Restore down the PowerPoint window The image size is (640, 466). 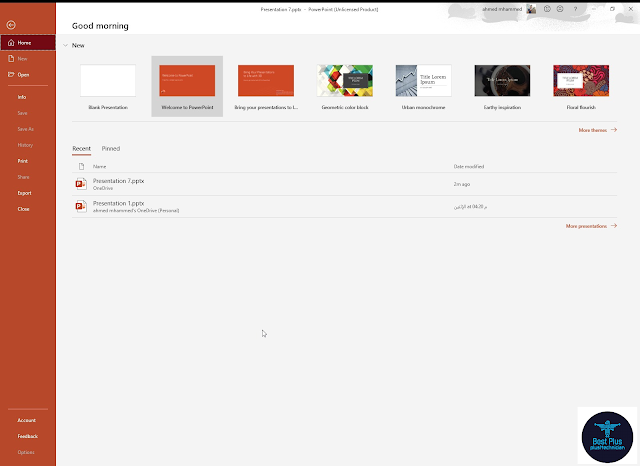[x=612, y=9]
